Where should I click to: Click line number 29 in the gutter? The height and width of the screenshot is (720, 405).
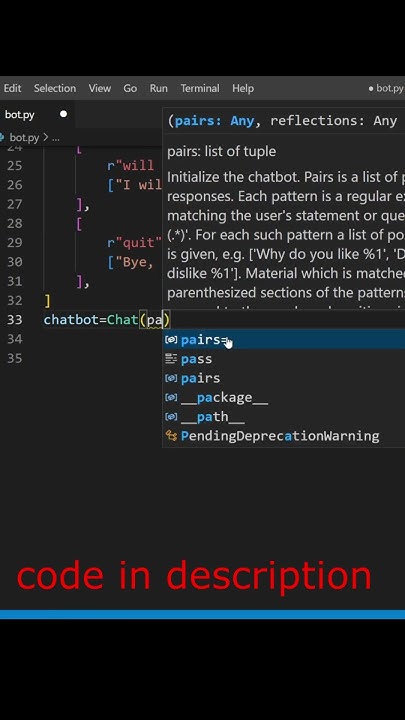pos(15,242)
